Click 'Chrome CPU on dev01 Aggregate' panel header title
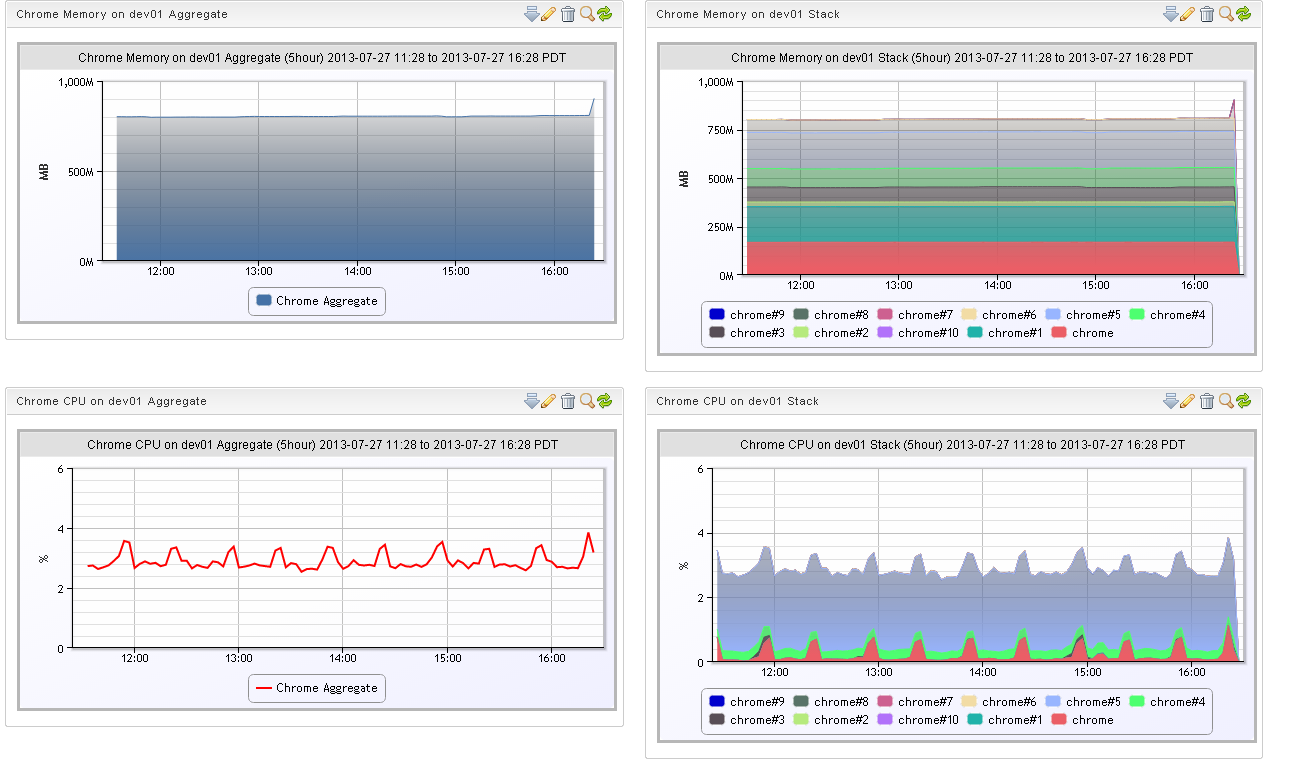 111,401
